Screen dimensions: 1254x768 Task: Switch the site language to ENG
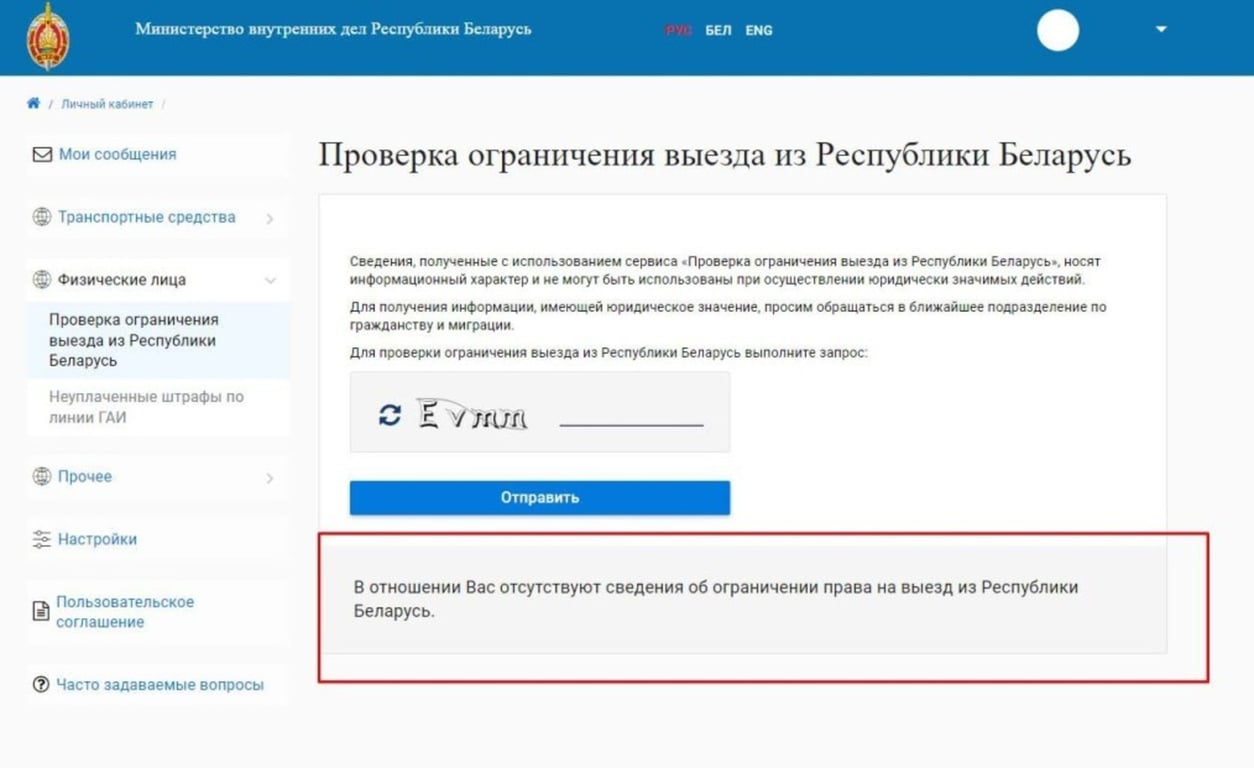(x=759, y=30)
